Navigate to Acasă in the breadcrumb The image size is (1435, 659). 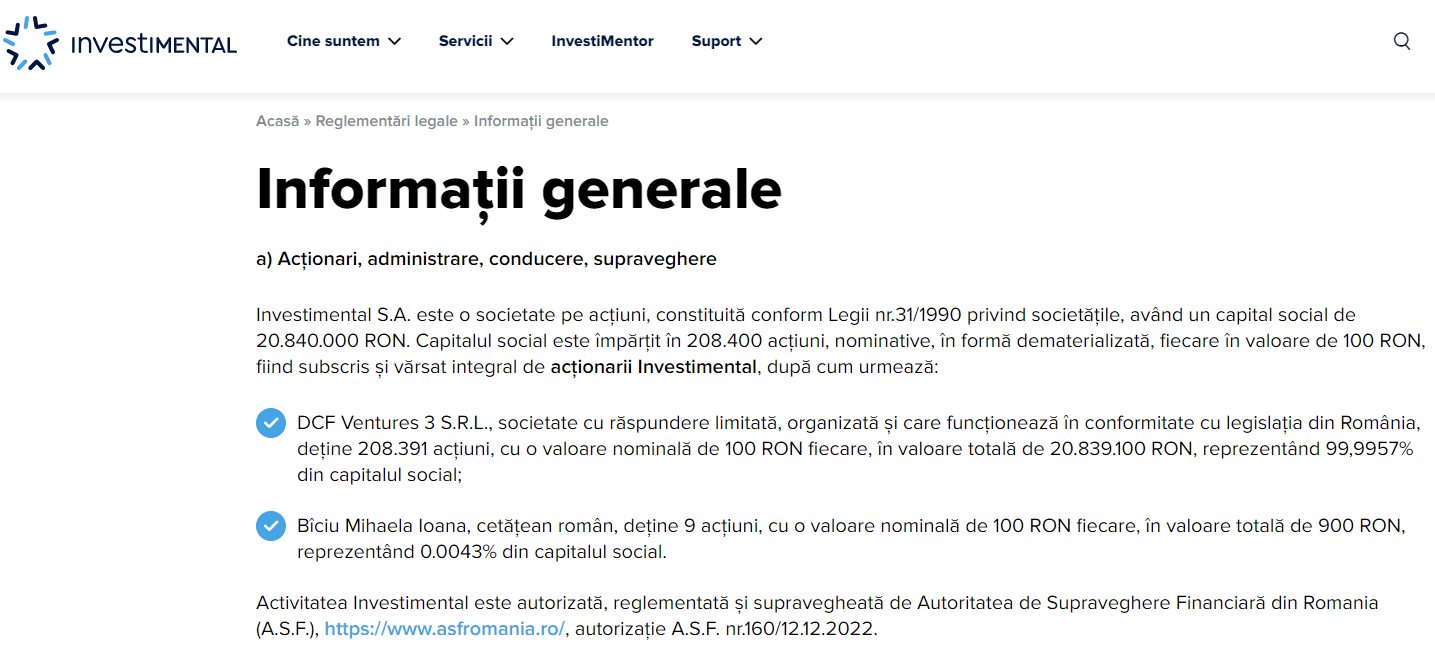[277, 121]
